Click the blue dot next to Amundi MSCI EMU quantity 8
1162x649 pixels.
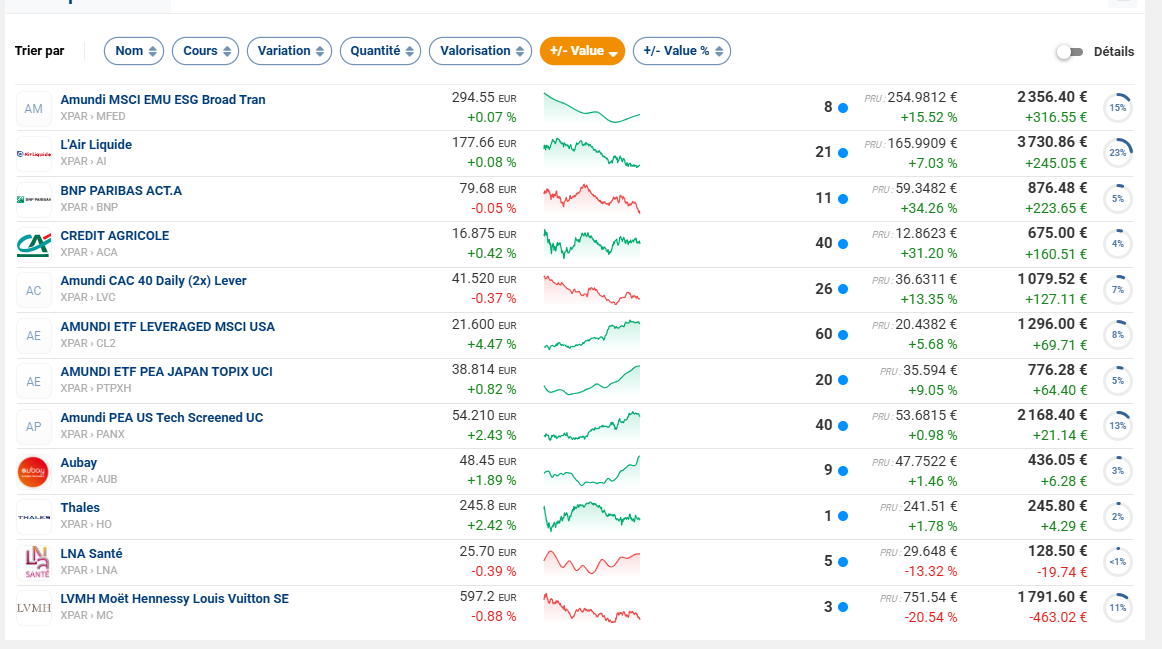[x=843, y=108]
